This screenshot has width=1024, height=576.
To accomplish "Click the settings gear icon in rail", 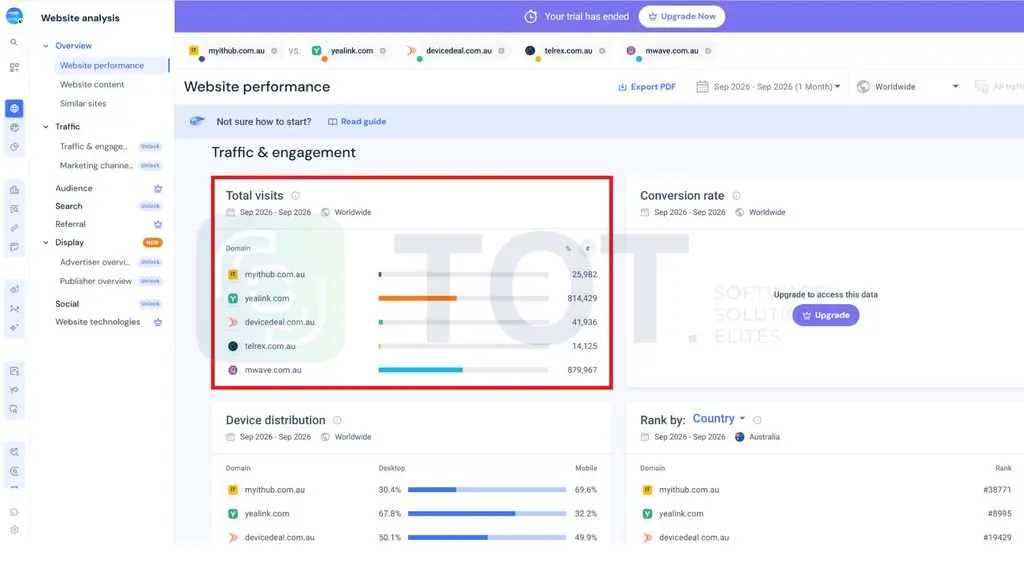I will [x=14, y=530].
